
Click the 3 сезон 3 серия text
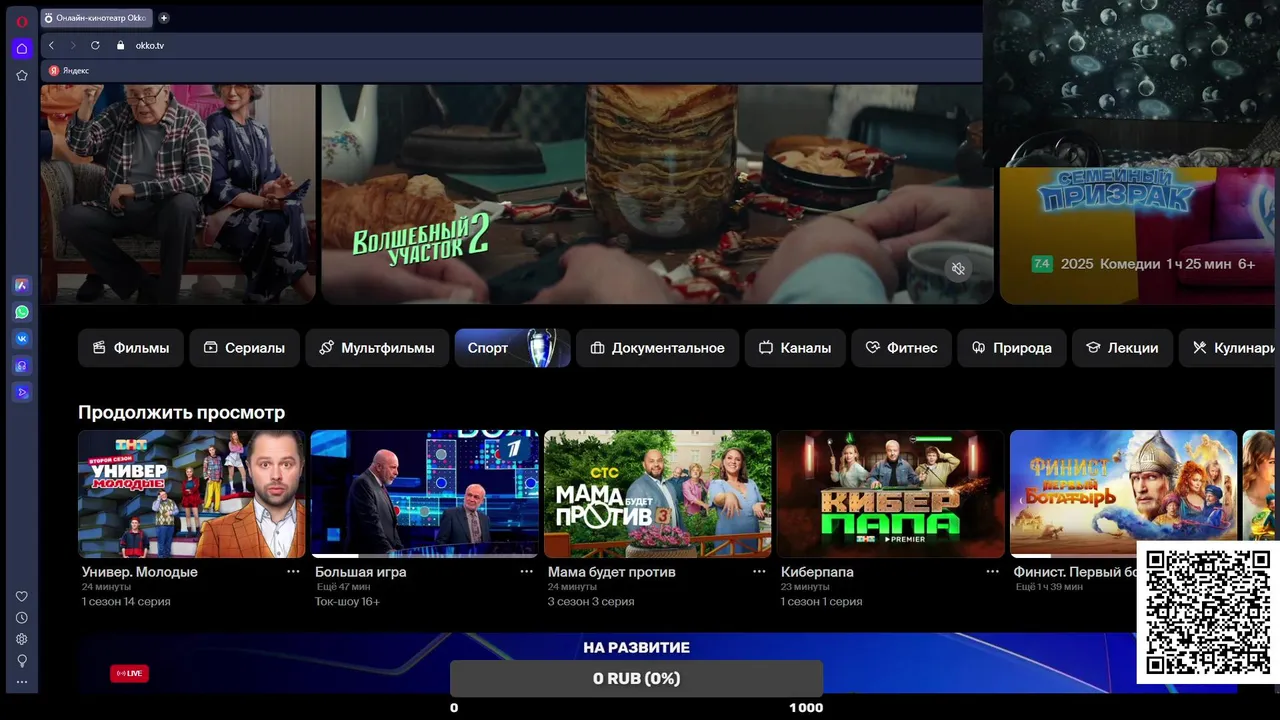591,602
